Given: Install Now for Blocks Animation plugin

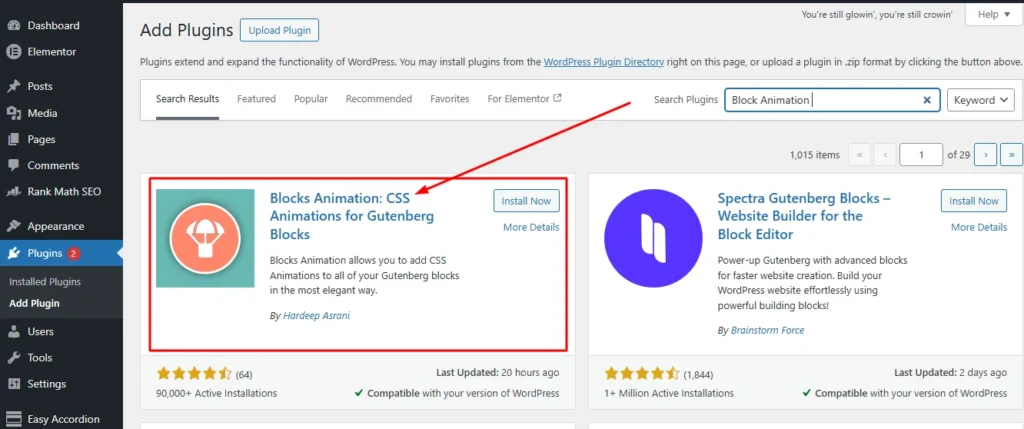Looking at the screenshot, I should coord(526,201).
